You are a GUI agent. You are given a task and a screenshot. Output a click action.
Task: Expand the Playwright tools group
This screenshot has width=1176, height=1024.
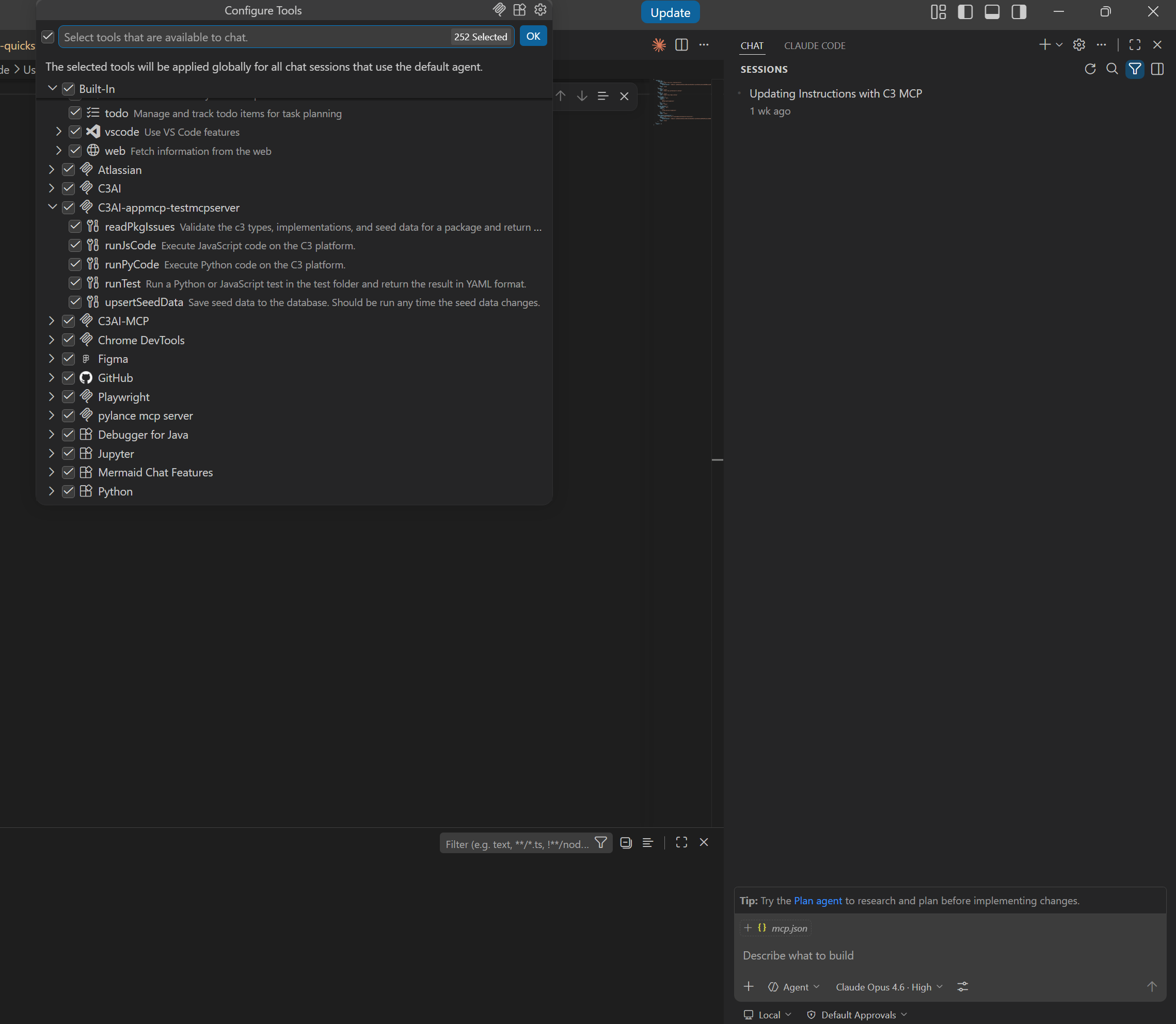(52, 396)
